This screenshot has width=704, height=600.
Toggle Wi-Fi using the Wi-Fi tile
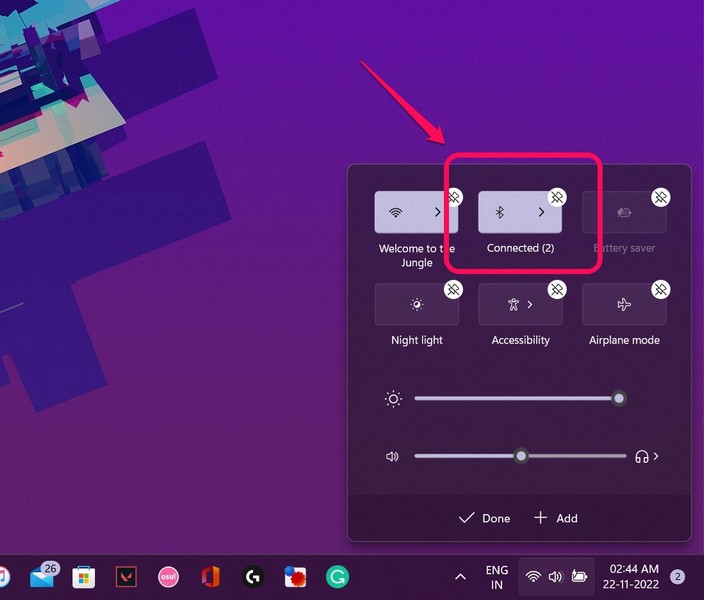[x=396, y=213]
